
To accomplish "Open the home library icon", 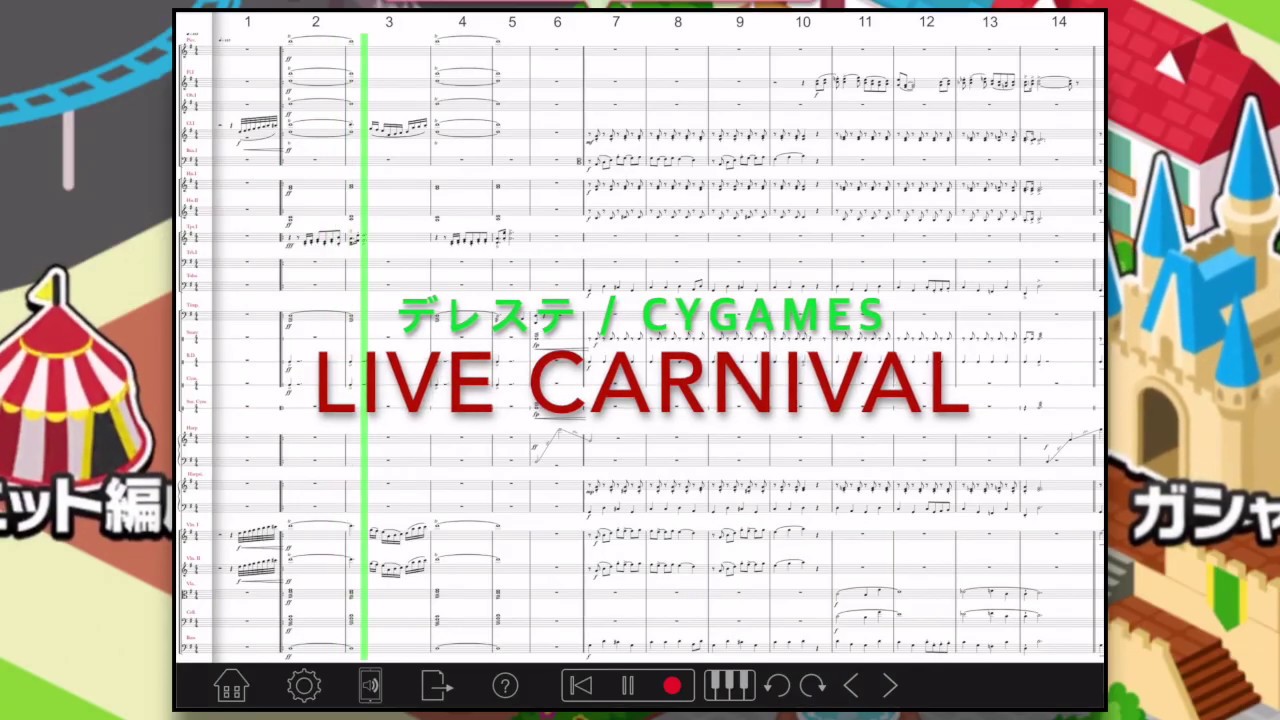I will point(231,686).
